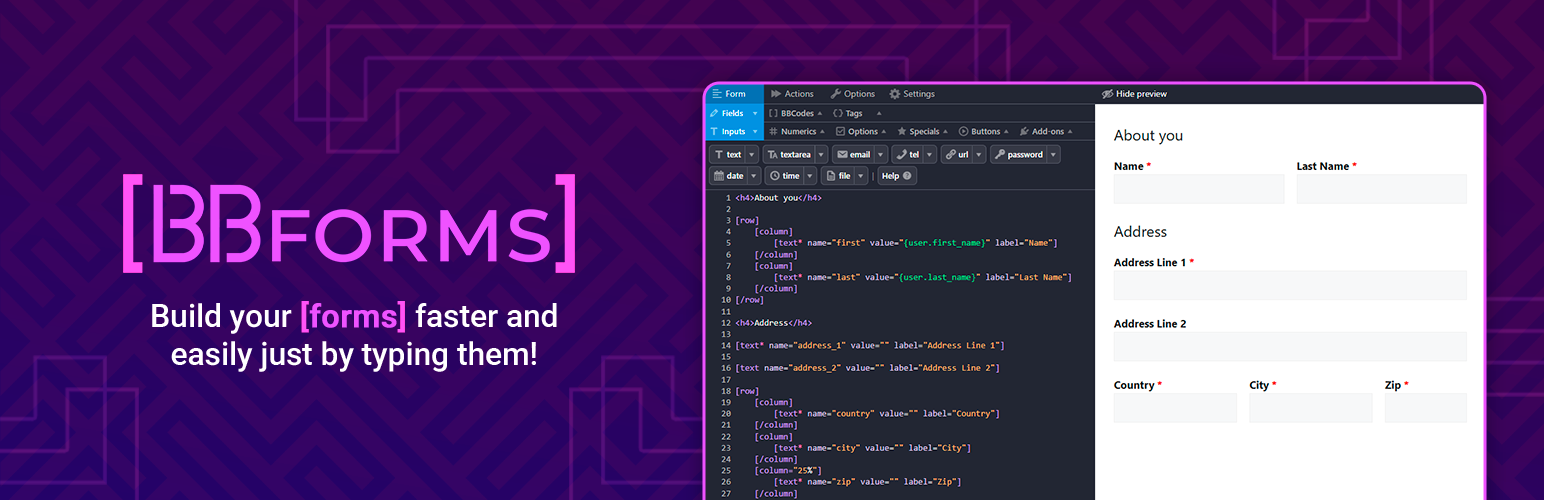This screenshot has width=1544, height=500.
Task: Open dropdown arrow next to url
Action: click(x=979, y=154)
